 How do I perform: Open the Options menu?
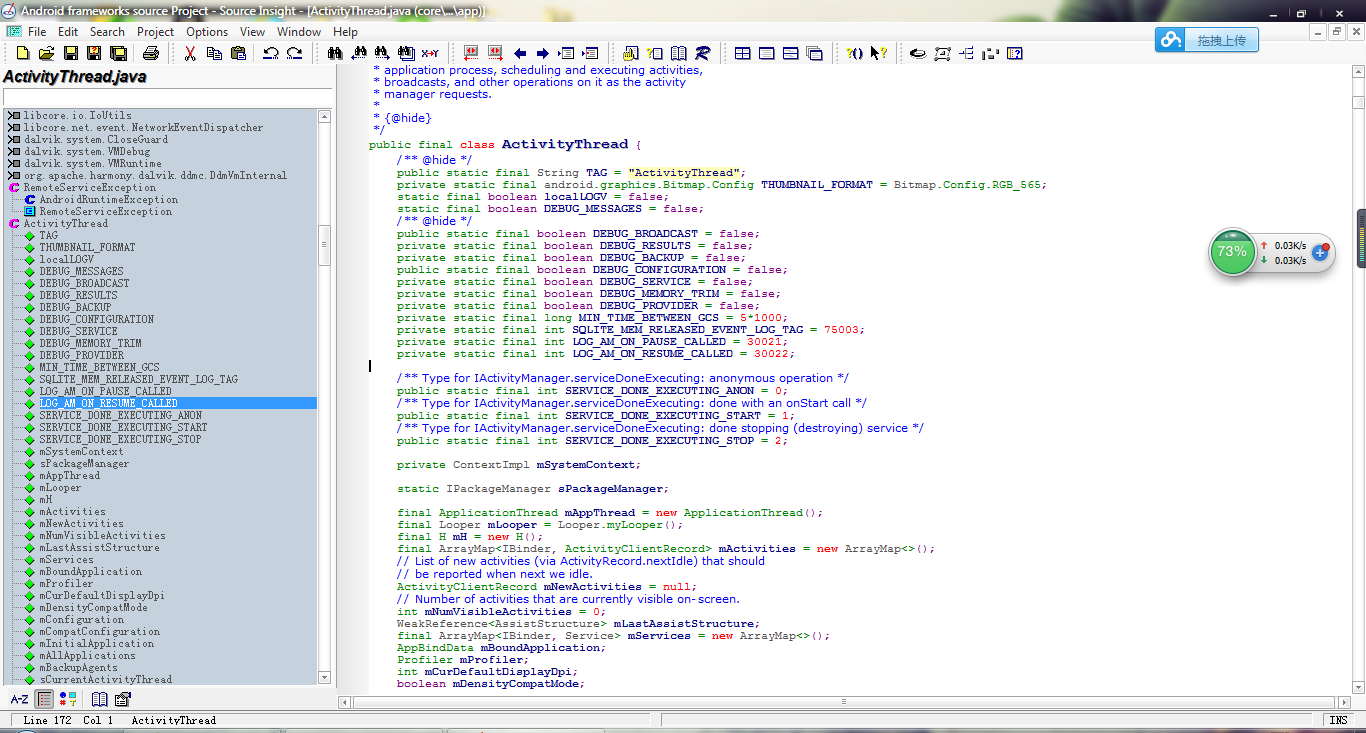(207, 31)
